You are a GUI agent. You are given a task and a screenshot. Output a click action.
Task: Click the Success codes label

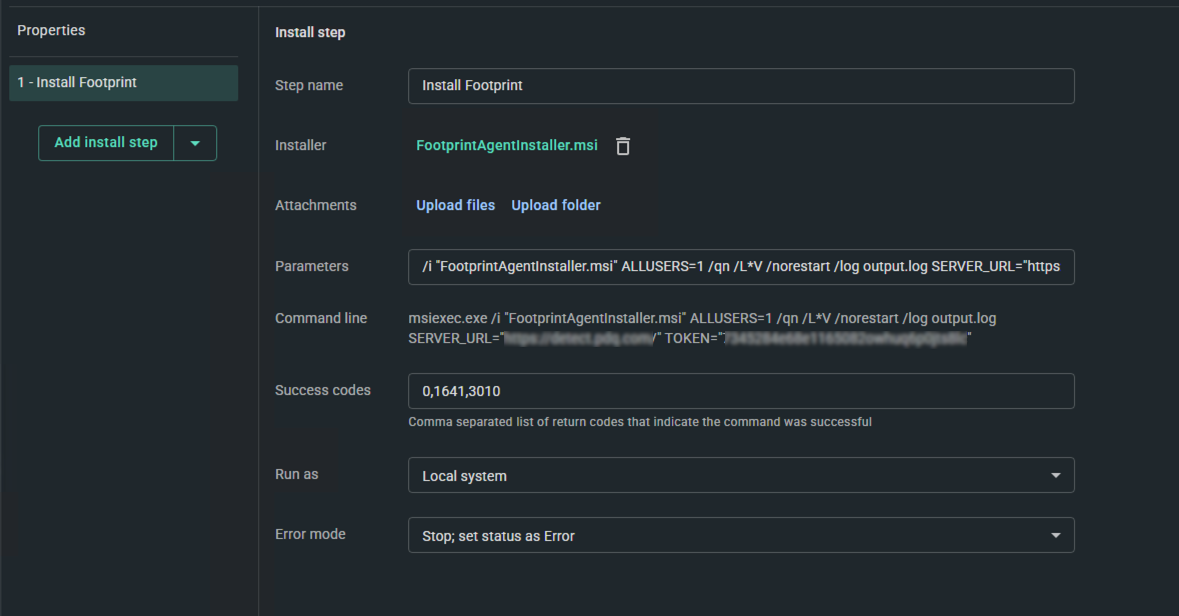323,390
